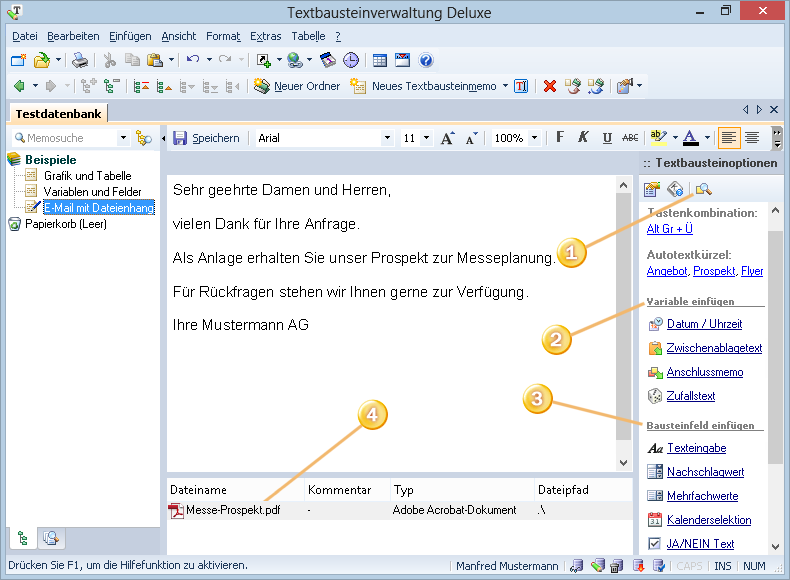Click the Speichern floppy disk icon
790x580 pixels.
[x=181, y=138]
